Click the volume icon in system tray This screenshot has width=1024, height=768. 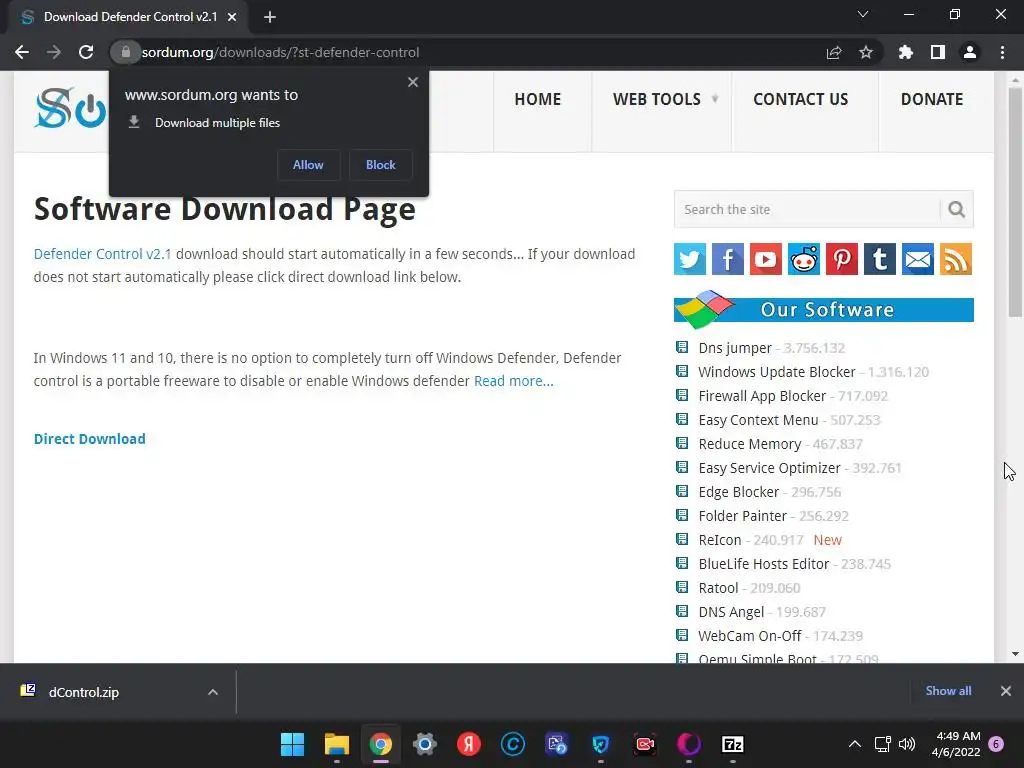click(x=906, y=744)
